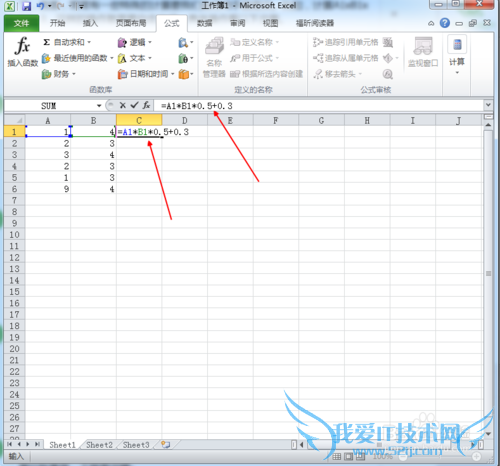Minimize the ribbon with caret icon
Screen dimensions: 500x466
pyautogui.click(x=431, y=23)
